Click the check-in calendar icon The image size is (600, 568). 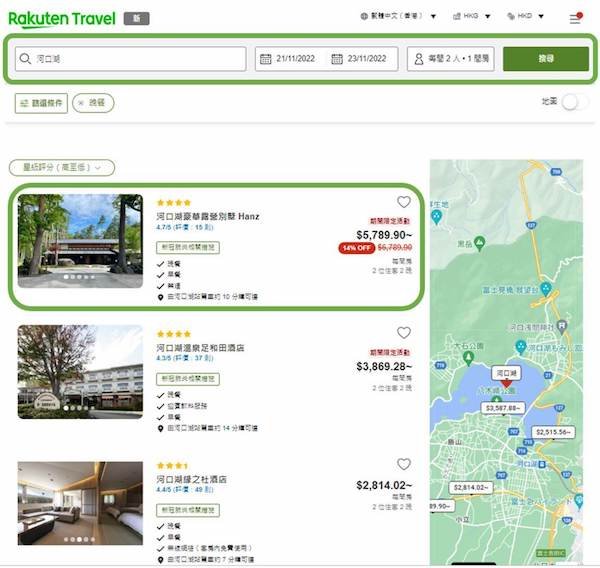point(266,59)
